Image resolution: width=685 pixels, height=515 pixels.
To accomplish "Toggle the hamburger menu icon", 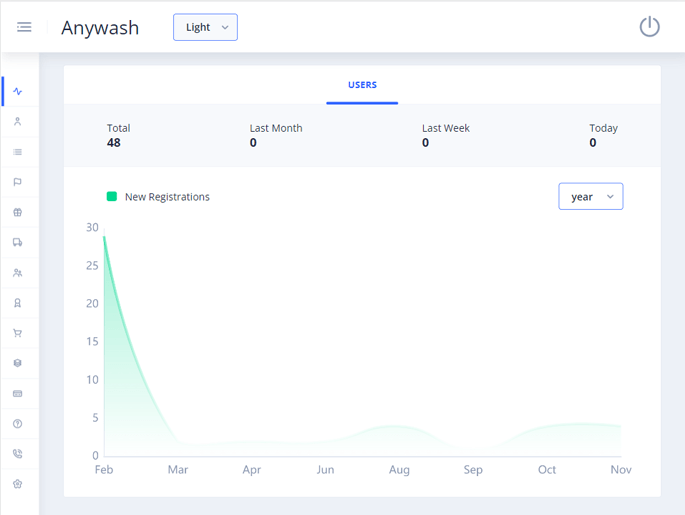I will pos(24,27).
